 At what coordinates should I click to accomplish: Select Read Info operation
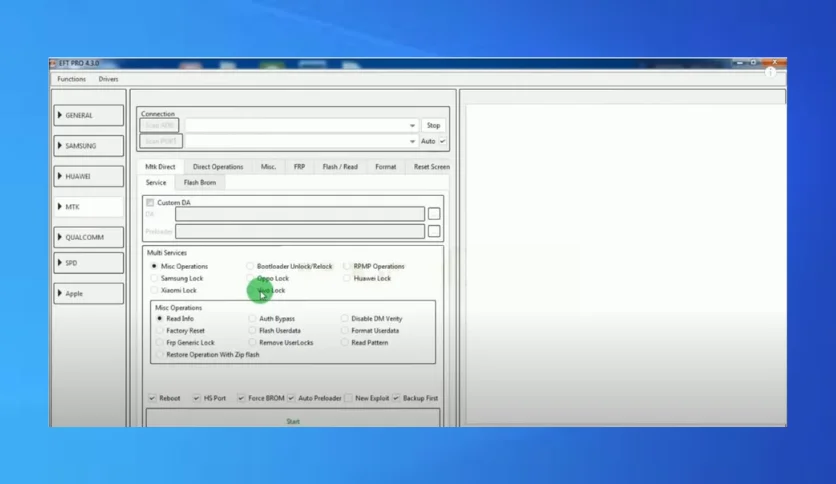pyautogui.click(x=159, y=319)
